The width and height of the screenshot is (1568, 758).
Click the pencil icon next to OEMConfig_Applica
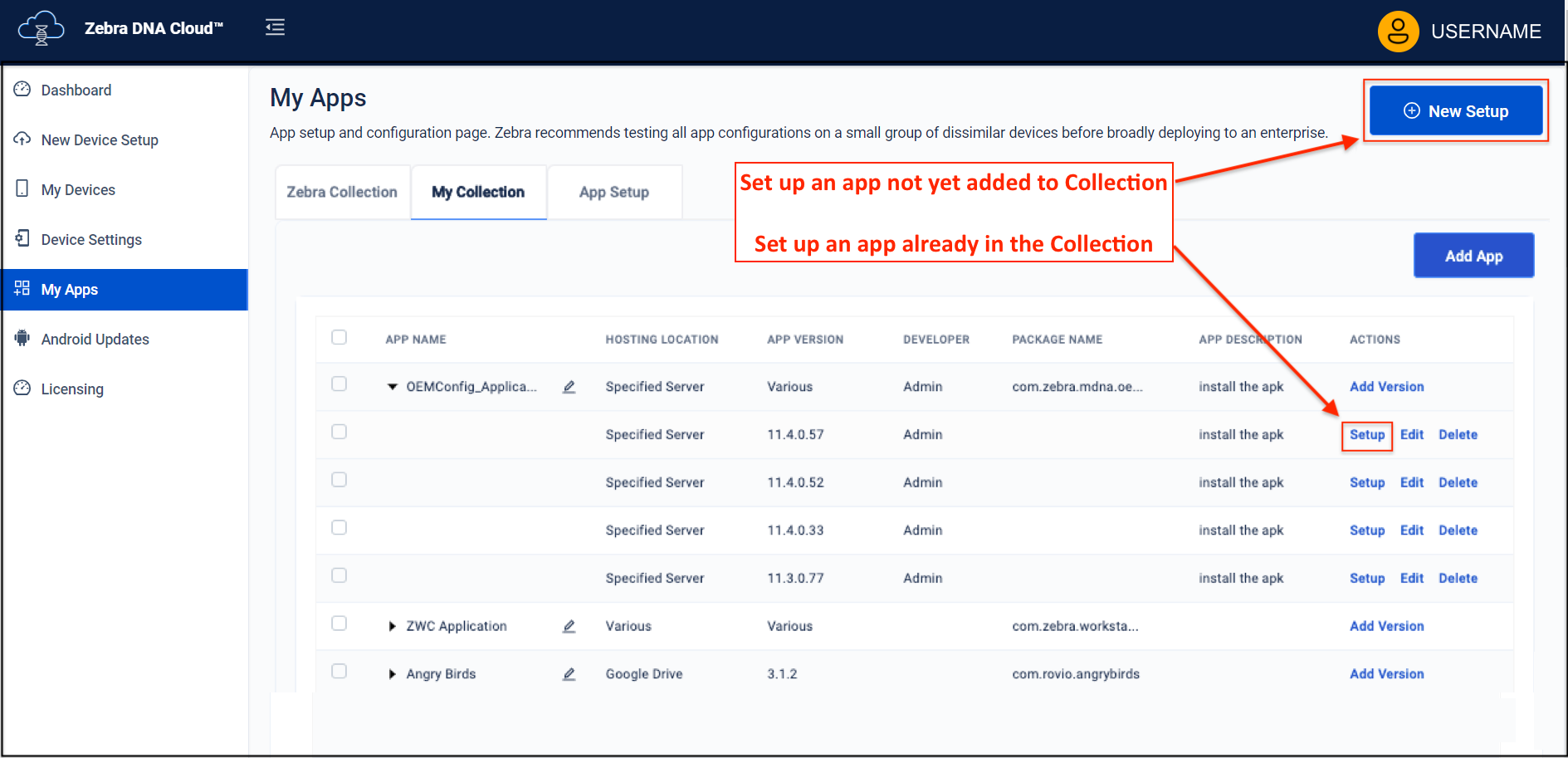[x=569, y=387]
